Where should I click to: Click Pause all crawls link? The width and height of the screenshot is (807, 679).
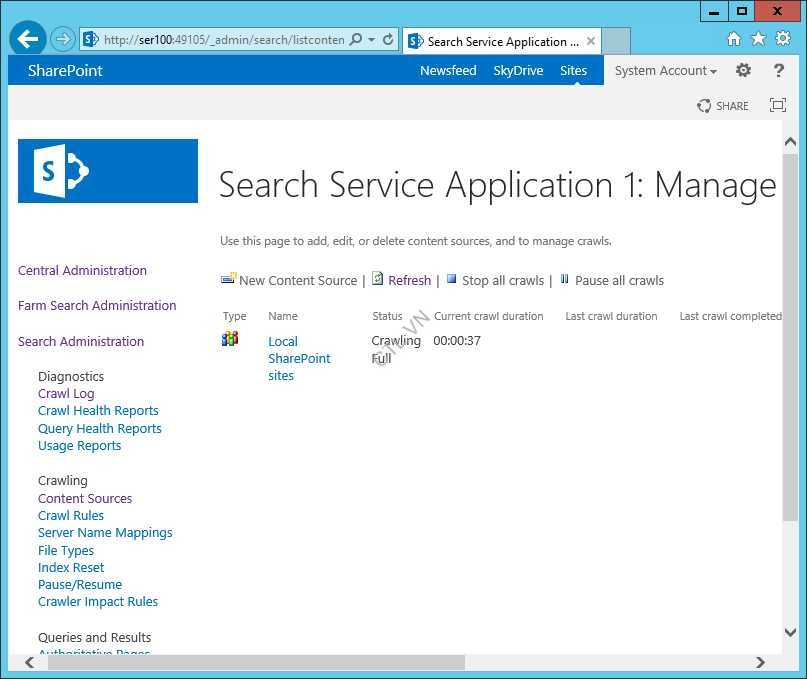tap(619, 281)
